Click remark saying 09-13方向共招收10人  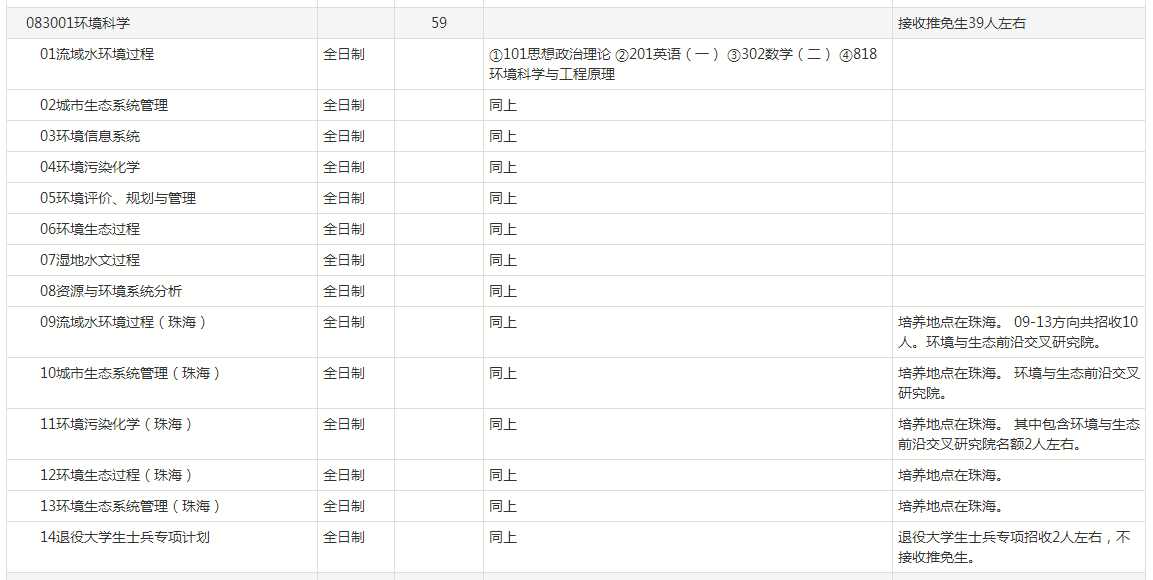(1018, 332)
